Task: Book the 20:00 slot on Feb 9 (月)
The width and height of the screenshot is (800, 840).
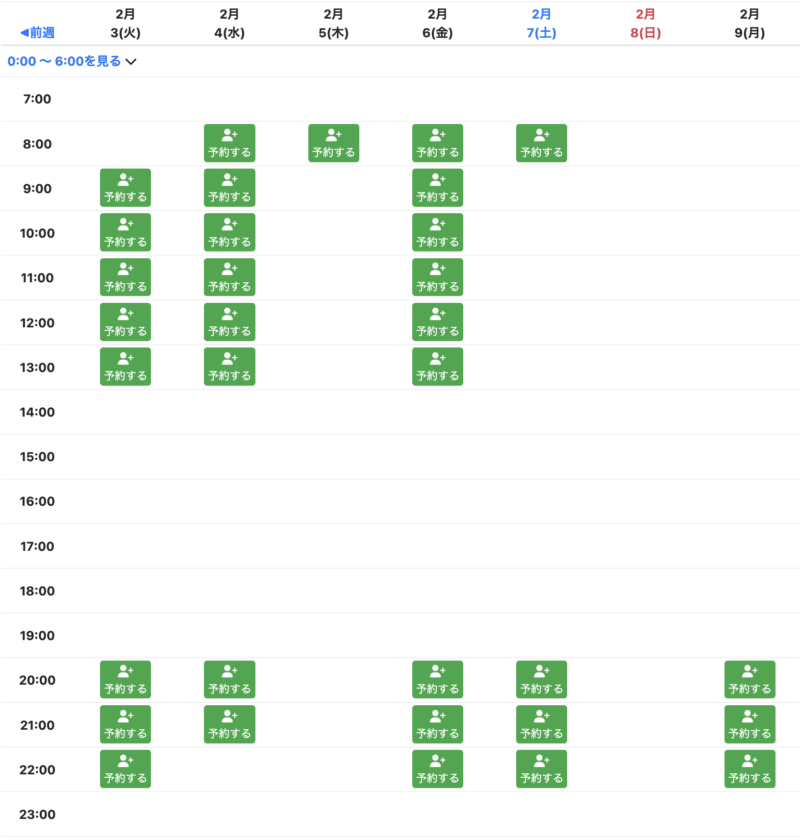Action: coord(749,680)
